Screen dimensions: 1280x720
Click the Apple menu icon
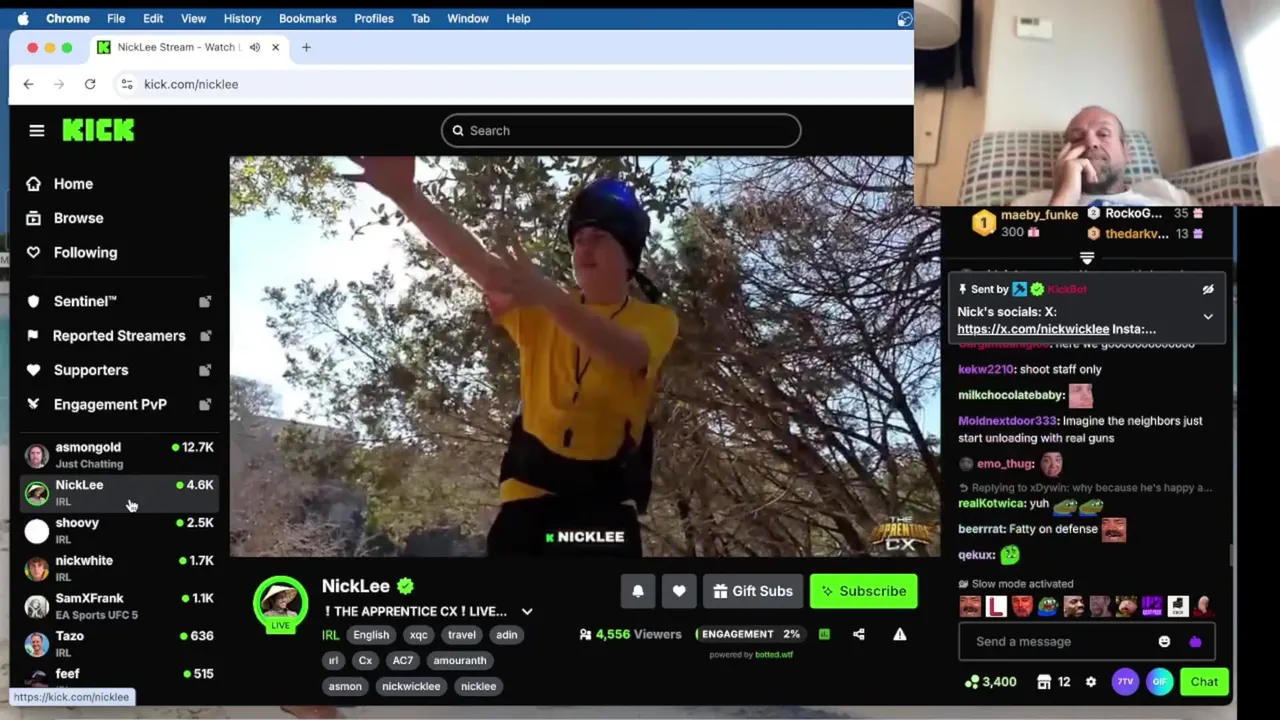coord(23,18)
